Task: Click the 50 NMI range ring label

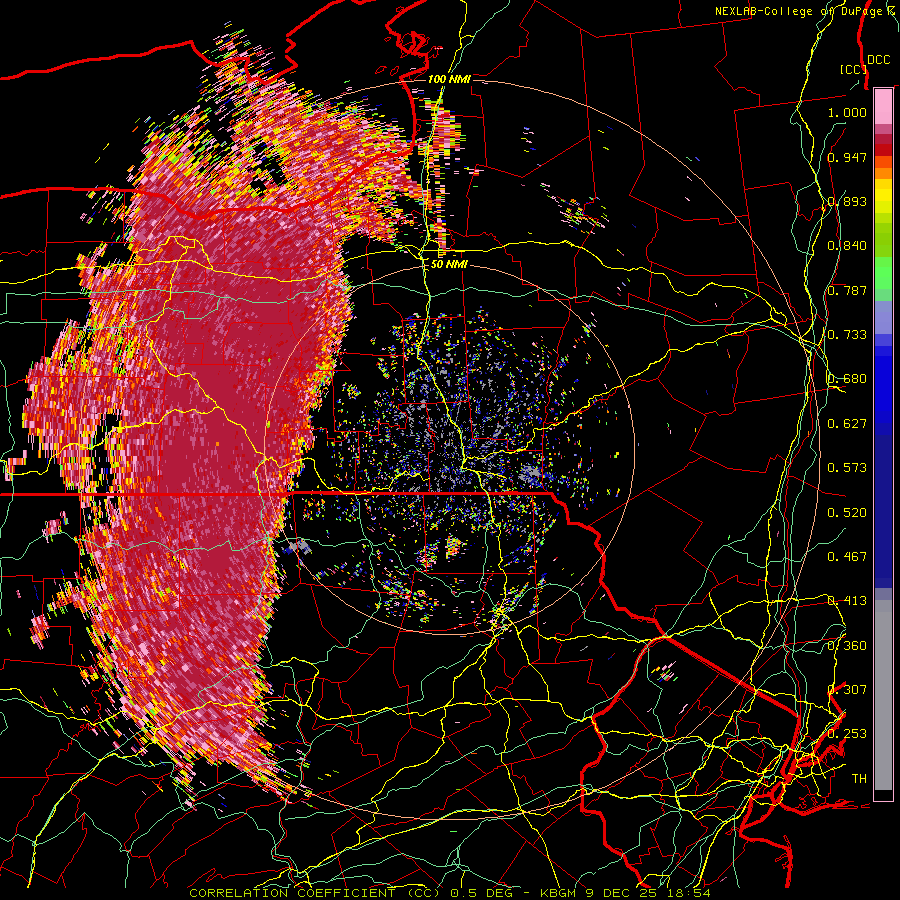Action: point(449,265)
